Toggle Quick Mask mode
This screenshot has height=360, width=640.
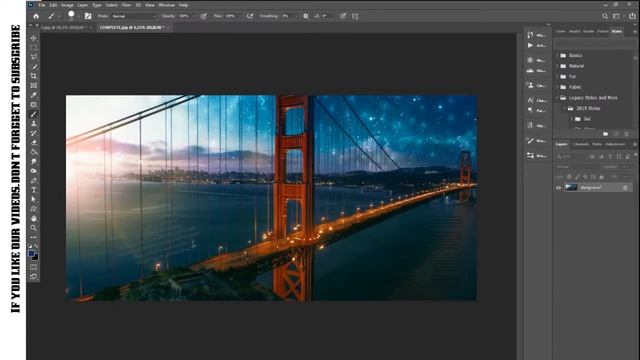(34, 267)
